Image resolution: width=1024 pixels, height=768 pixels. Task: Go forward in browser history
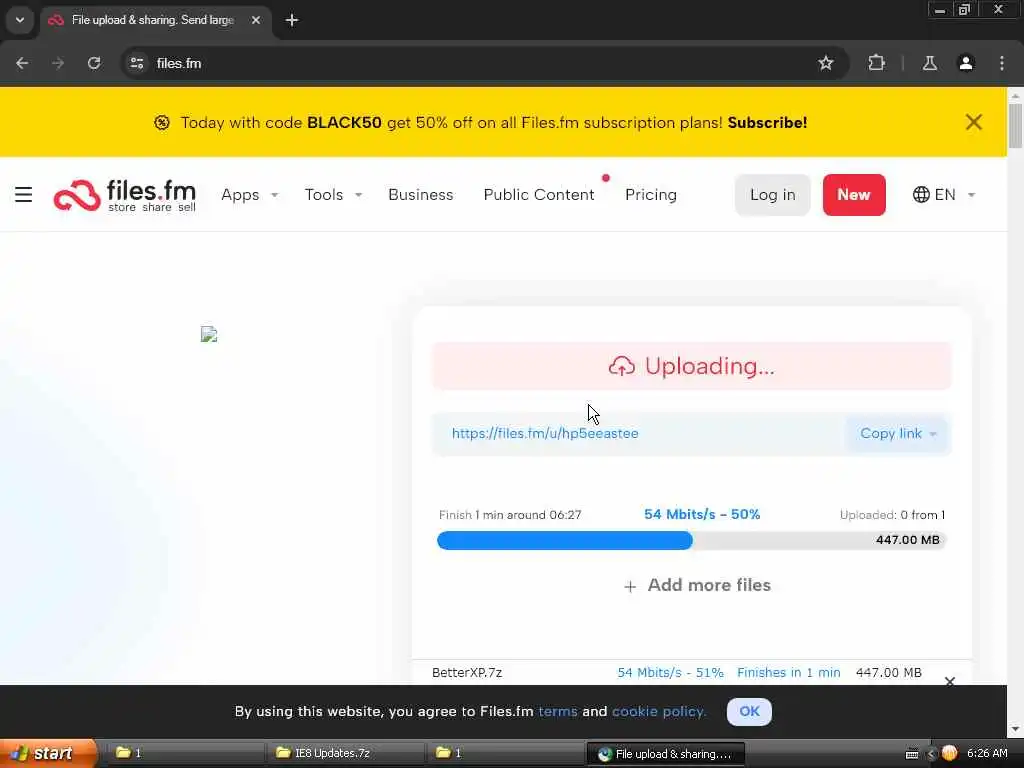click(x=58, y=63)
